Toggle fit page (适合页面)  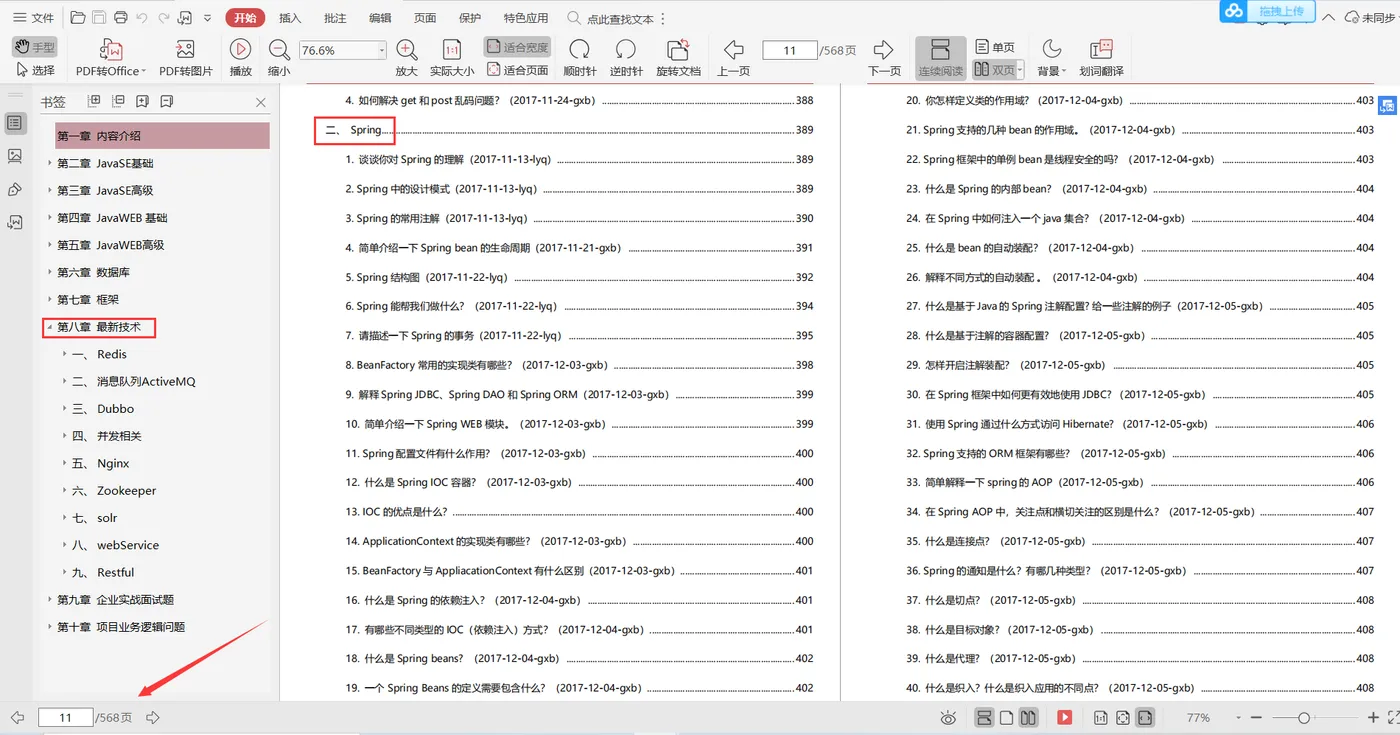pyautogui.click(x=517, y=70)
